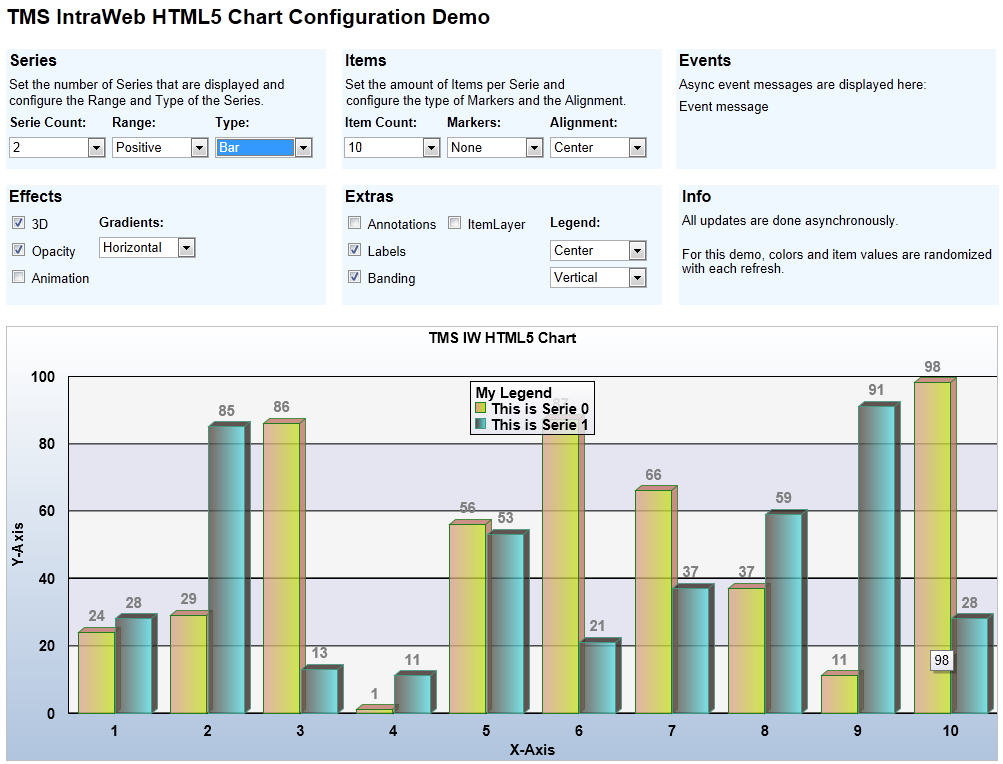Click the Effects panel heading
The height and width of the screenshot is (764, 1003).
coord(36,196)
